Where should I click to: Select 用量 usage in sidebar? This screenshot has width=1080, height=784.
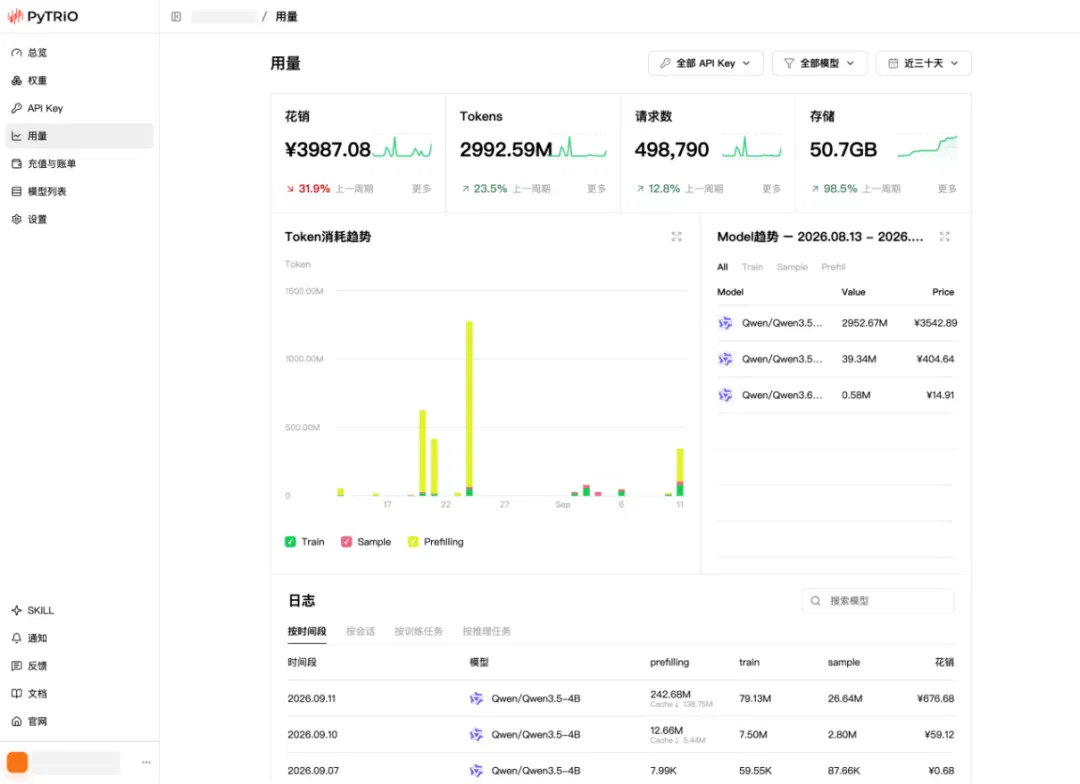click(x=79, y=136)
